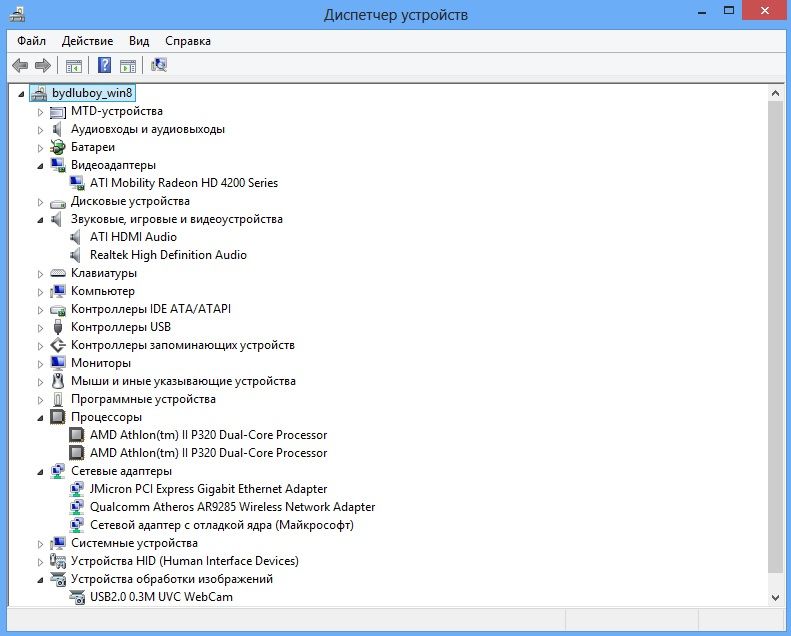Click the Контроллеры запоминающих устройств icon
The height and width of the screenshot is (636, 791).
[x=58, y=345]
